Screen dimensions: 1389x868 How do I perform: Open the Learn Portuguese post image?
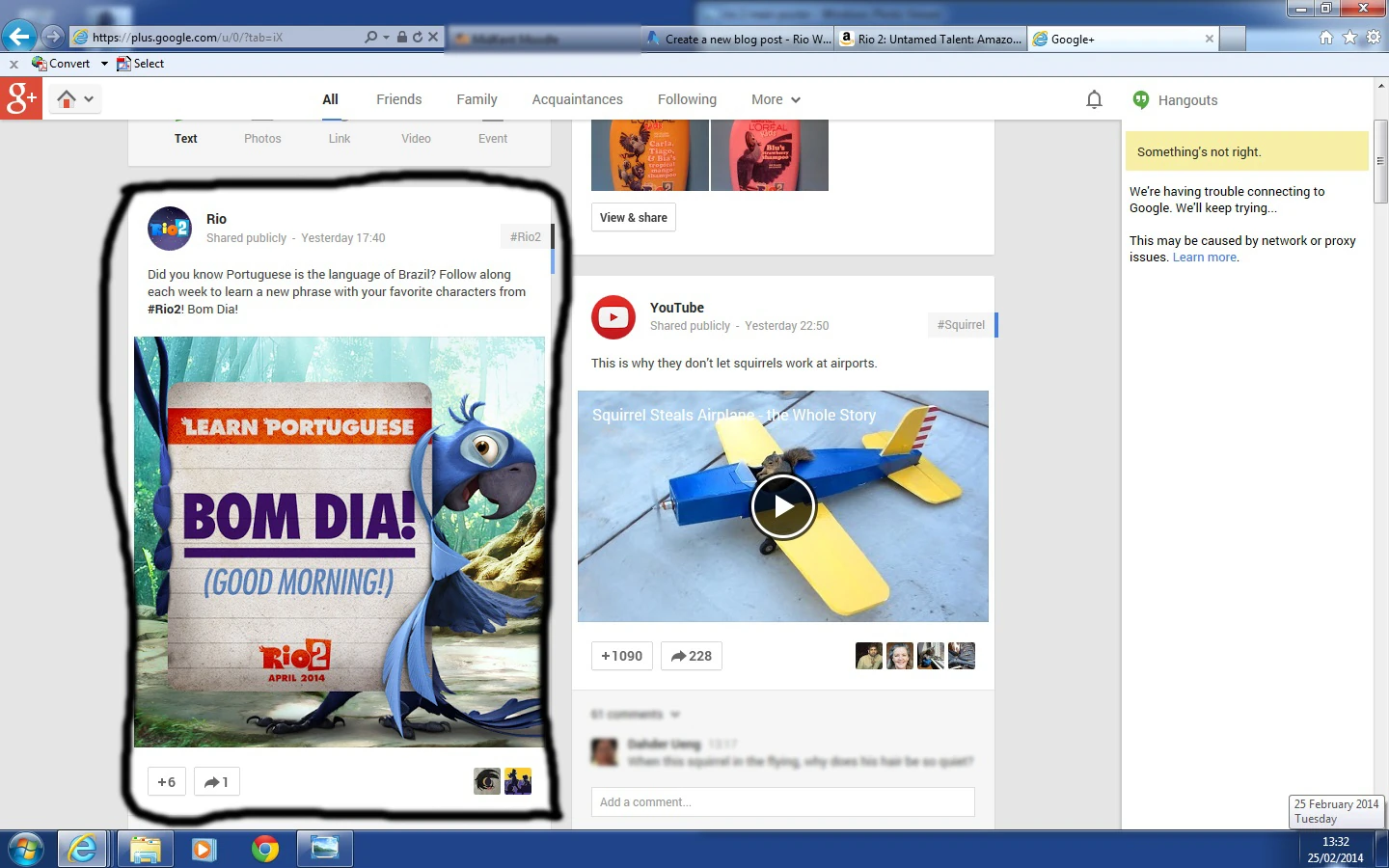point(340,541)
